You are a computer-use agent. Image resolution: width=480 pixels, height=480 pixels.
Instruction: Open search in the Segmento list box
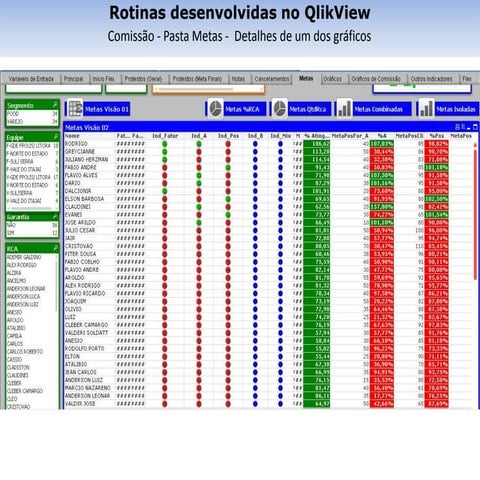pos(55,105)
